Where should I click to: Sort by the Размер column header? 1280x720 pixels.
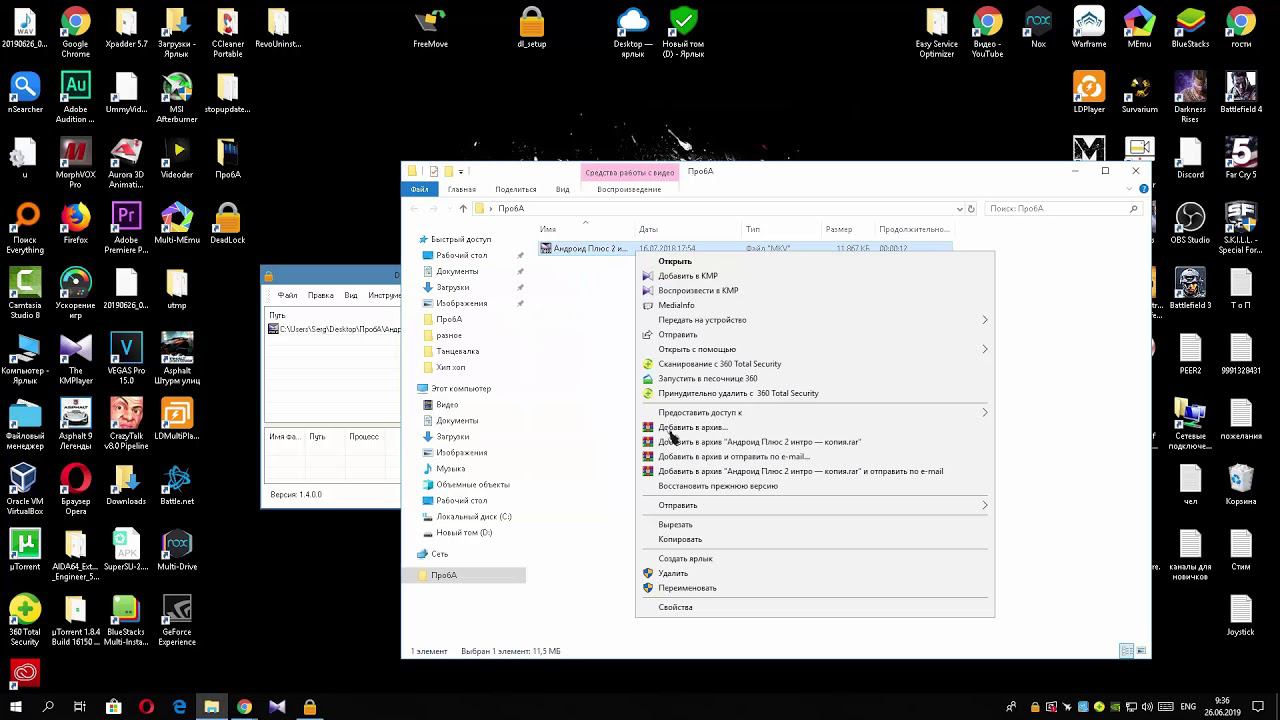click(x=838, y=229)
